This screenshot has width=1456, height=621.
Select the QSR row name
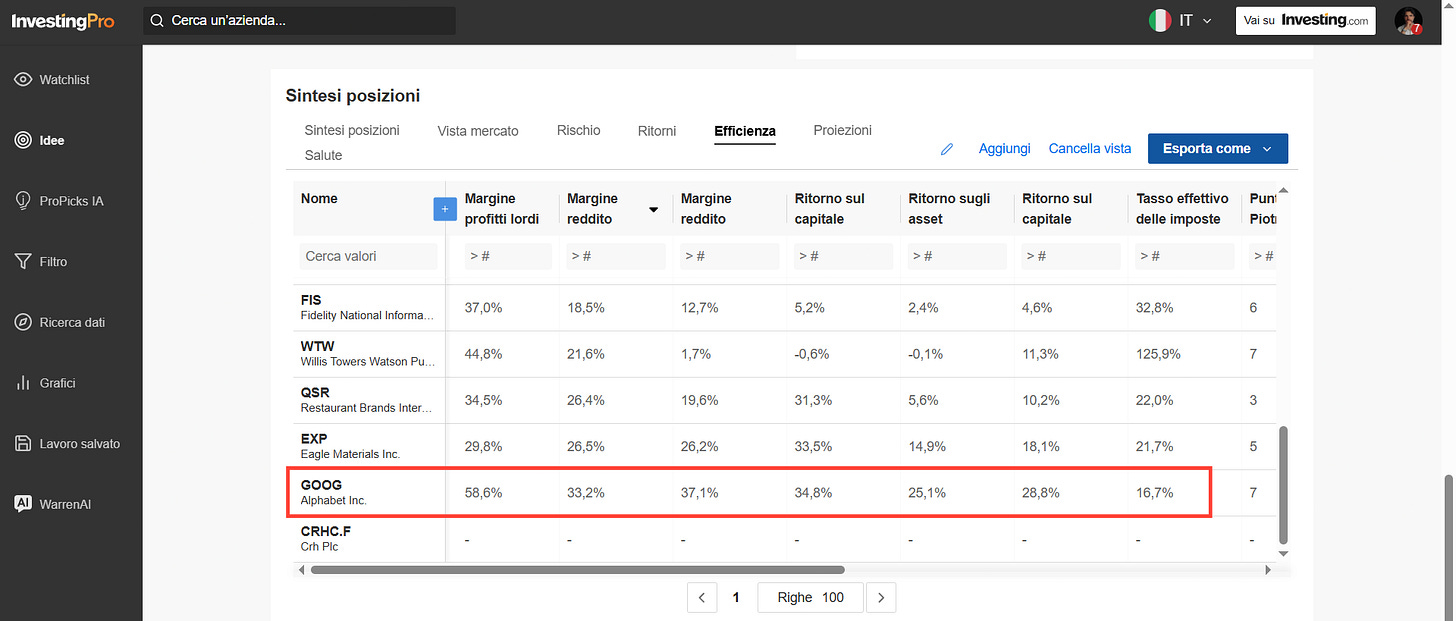[315, 392]
